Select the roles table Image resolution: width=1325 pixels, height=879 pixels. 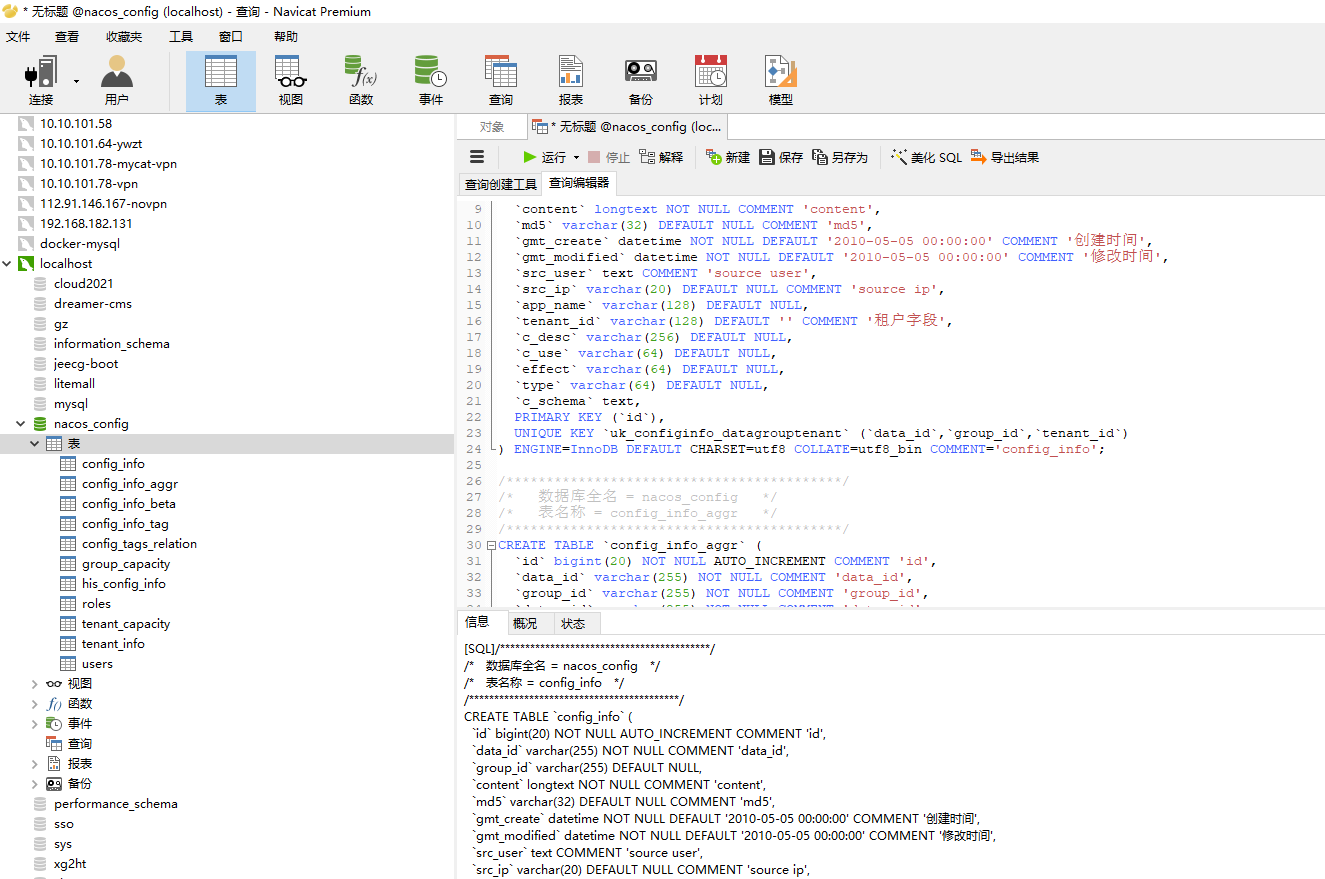click(x=96, y=604)
